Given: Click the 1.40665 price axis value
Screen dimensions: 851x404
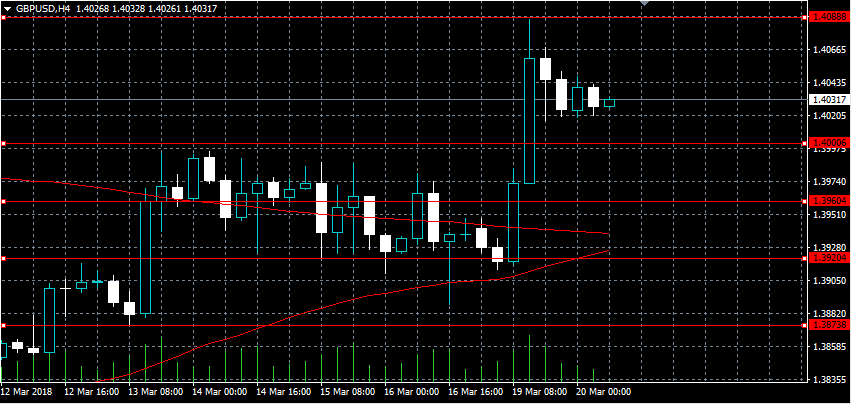Looking at the screenshot, I should click(x=830, y=50).
